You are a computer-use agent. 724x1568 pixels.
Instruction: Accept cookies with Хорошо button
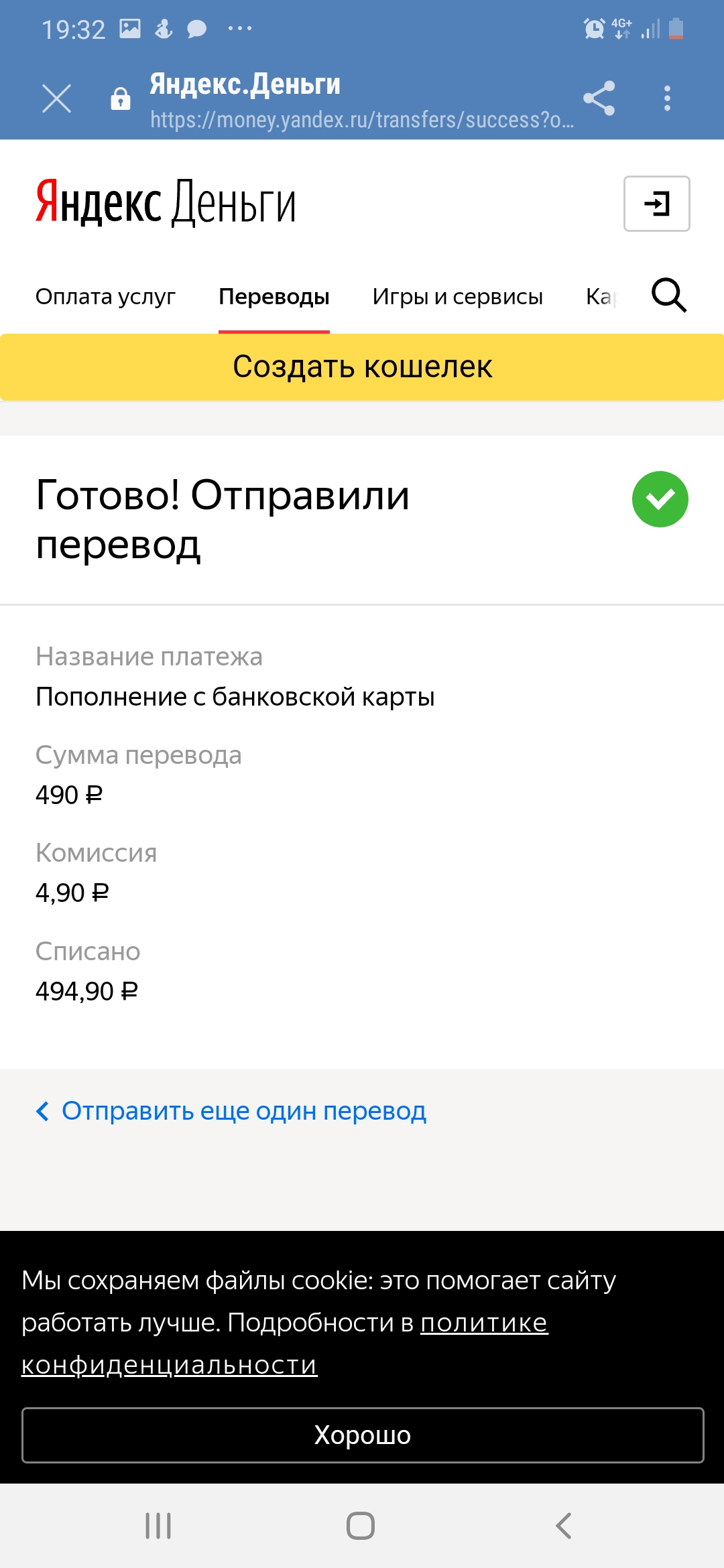(362, 1435)
